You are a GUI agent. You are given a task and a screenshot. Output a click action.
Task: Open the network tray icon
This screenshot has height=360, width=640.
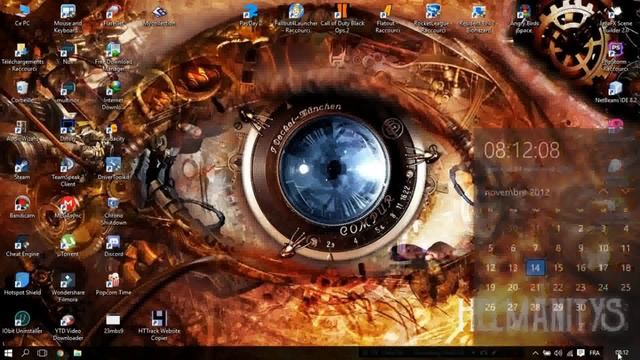pos(569,353)
